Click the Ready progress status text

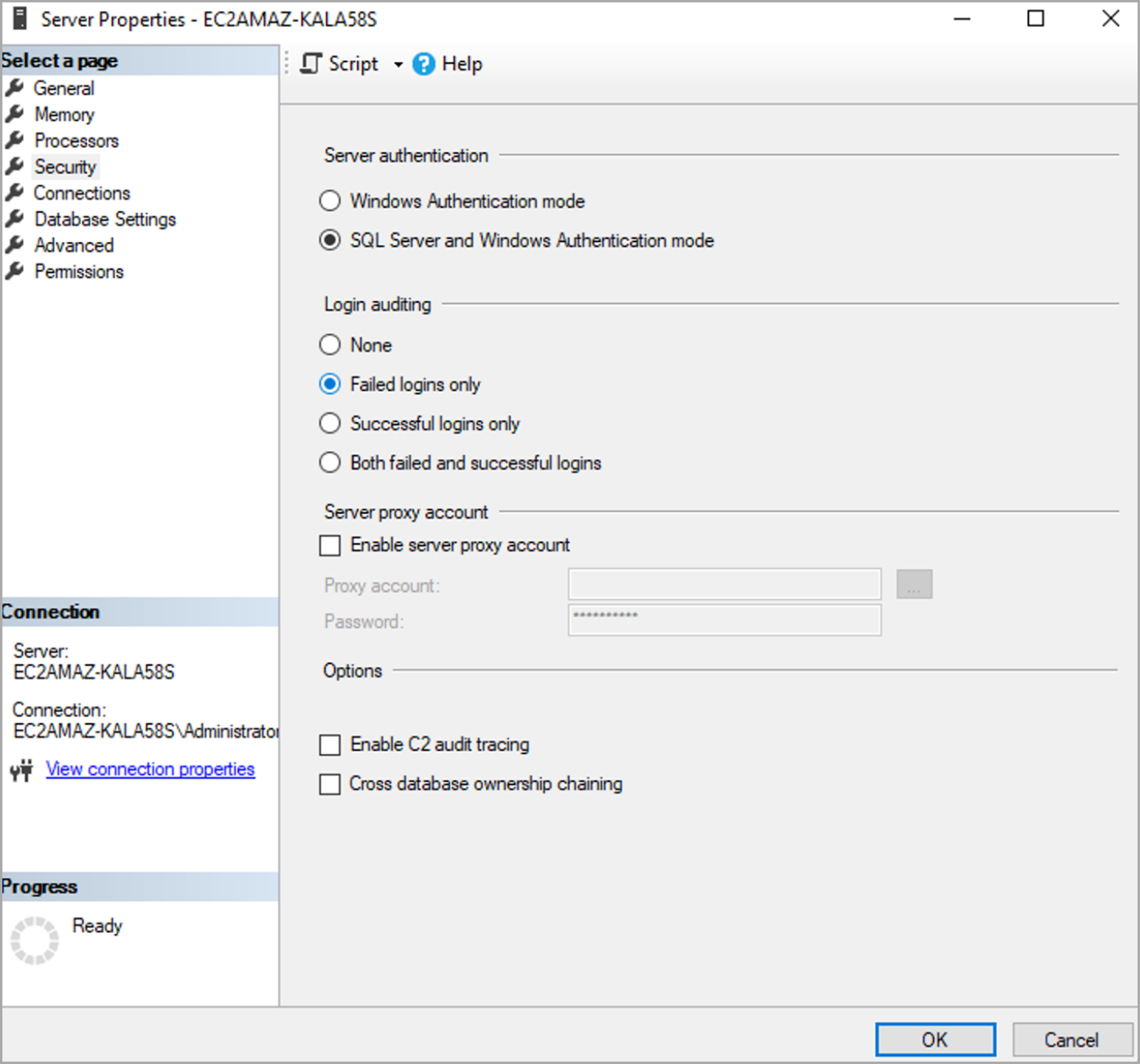tap(97, 925)
